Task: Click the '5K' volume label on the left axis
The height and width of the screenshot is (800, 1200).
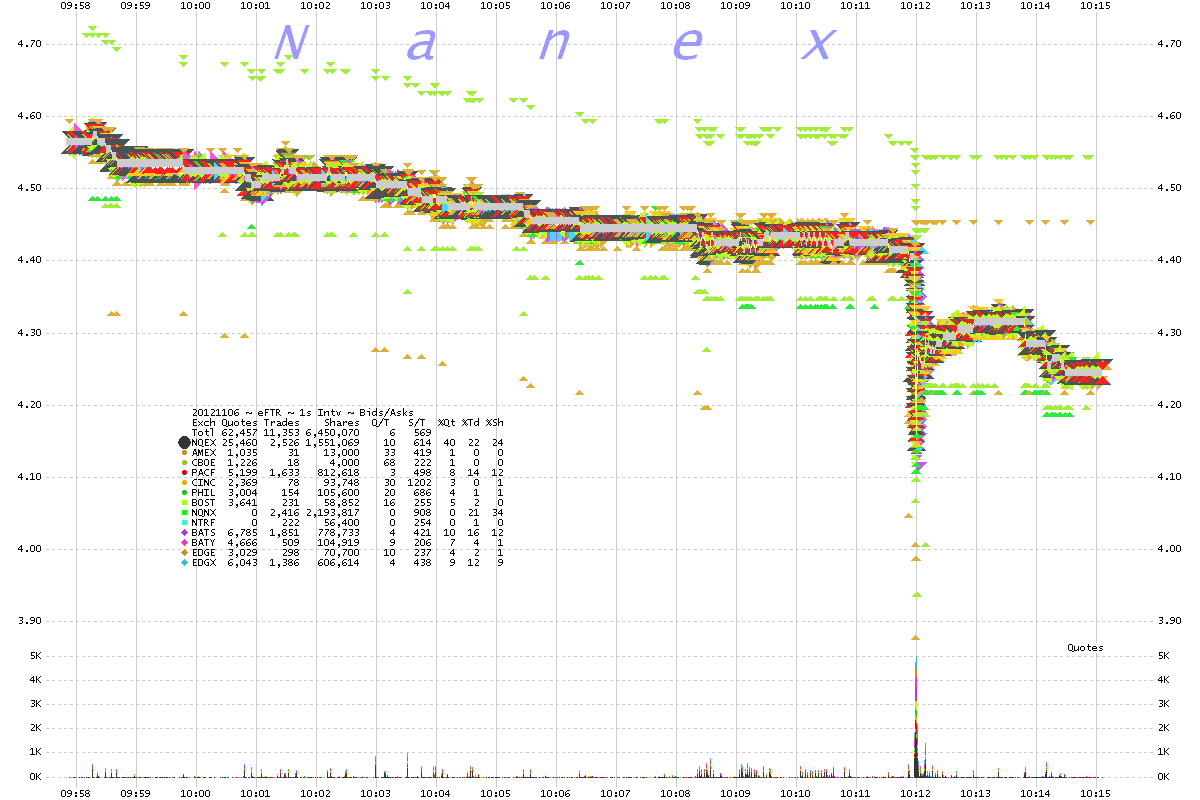Action: click(x=35, y=656)
